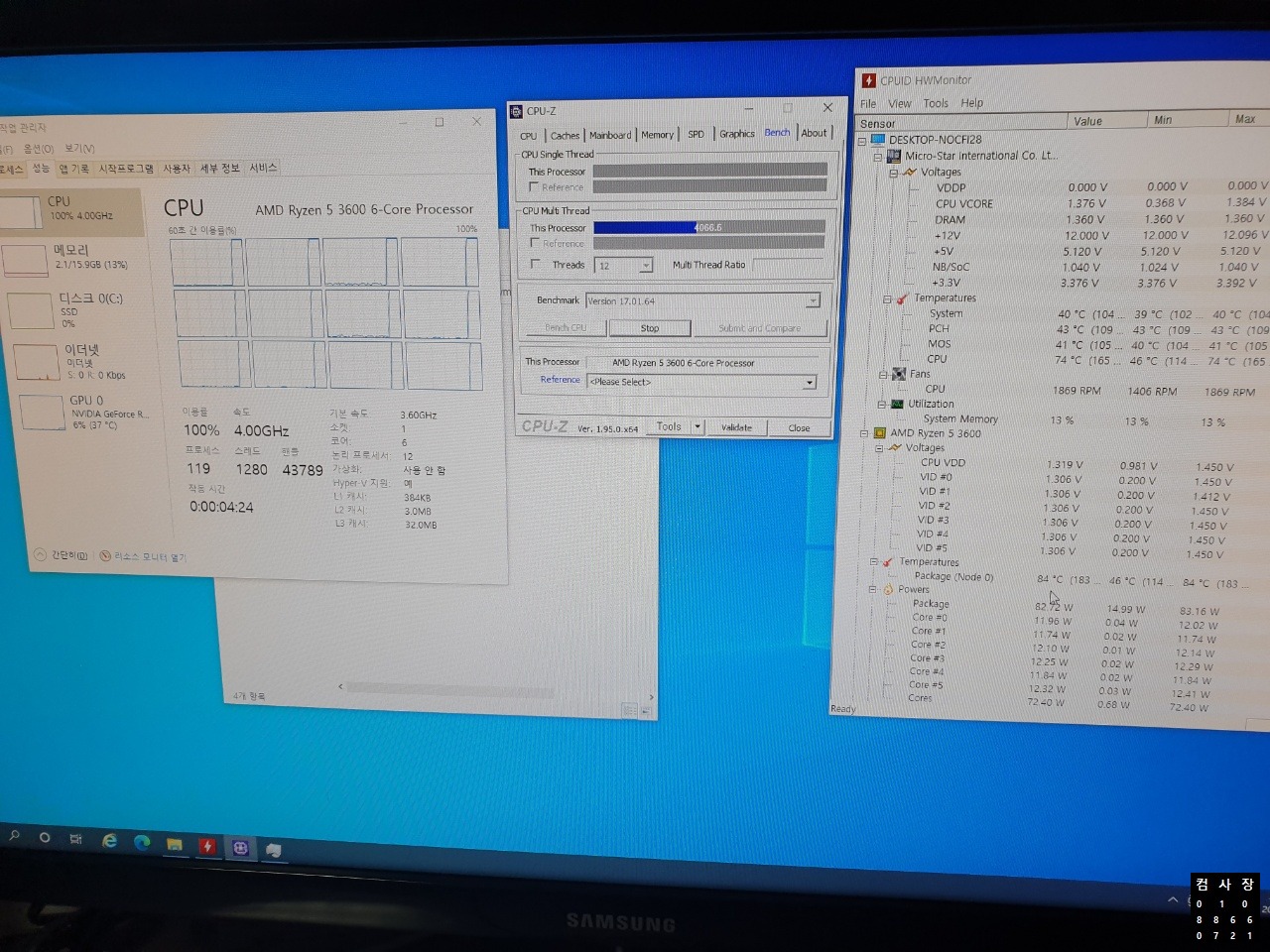Open the About tab in CPU-Z
Screen dimensions: 1270x952
click(814, 133)
